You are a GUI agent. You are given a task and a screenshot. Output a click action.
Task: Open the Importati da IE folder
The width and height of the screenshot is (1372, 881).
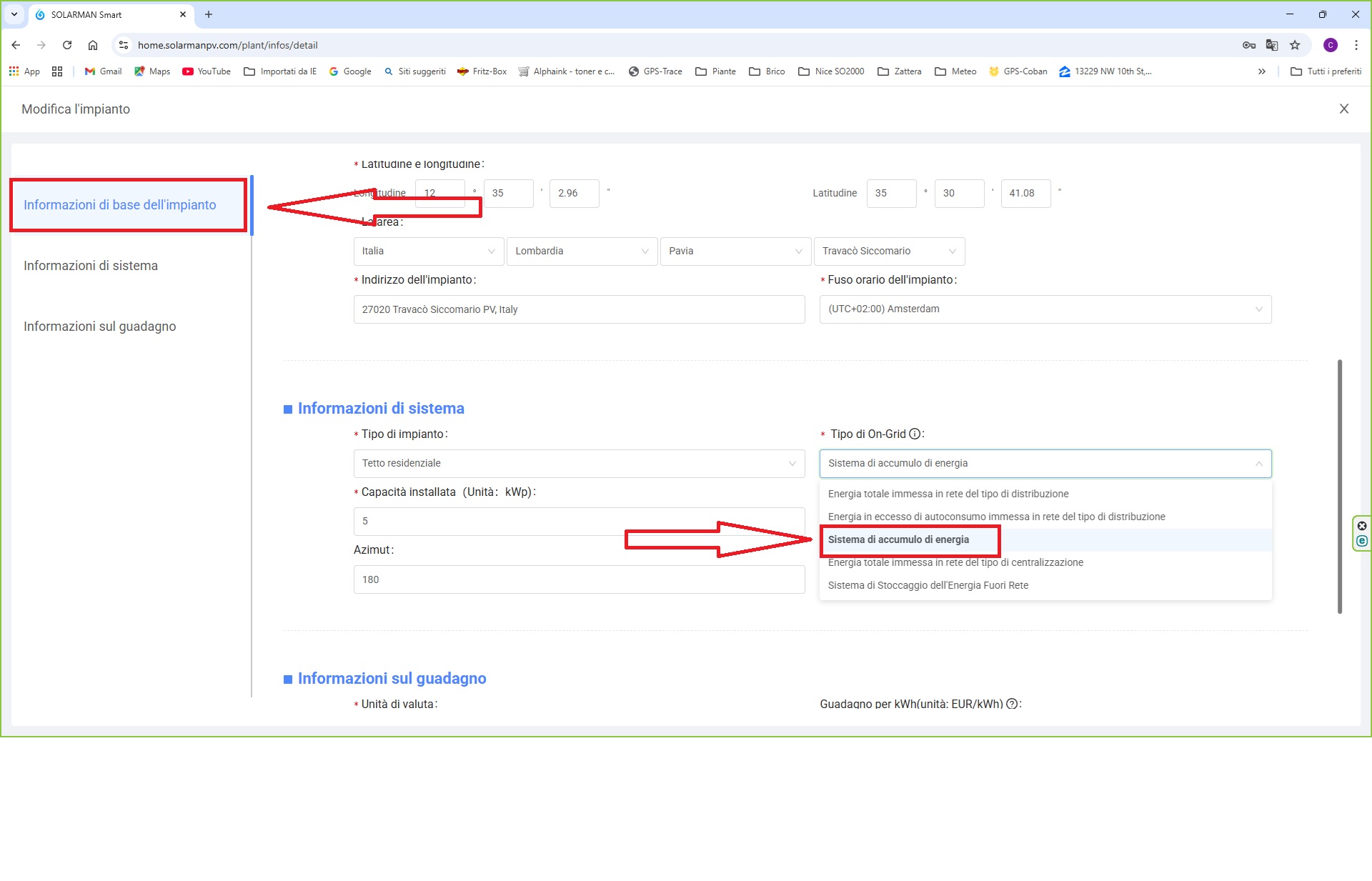280,71
